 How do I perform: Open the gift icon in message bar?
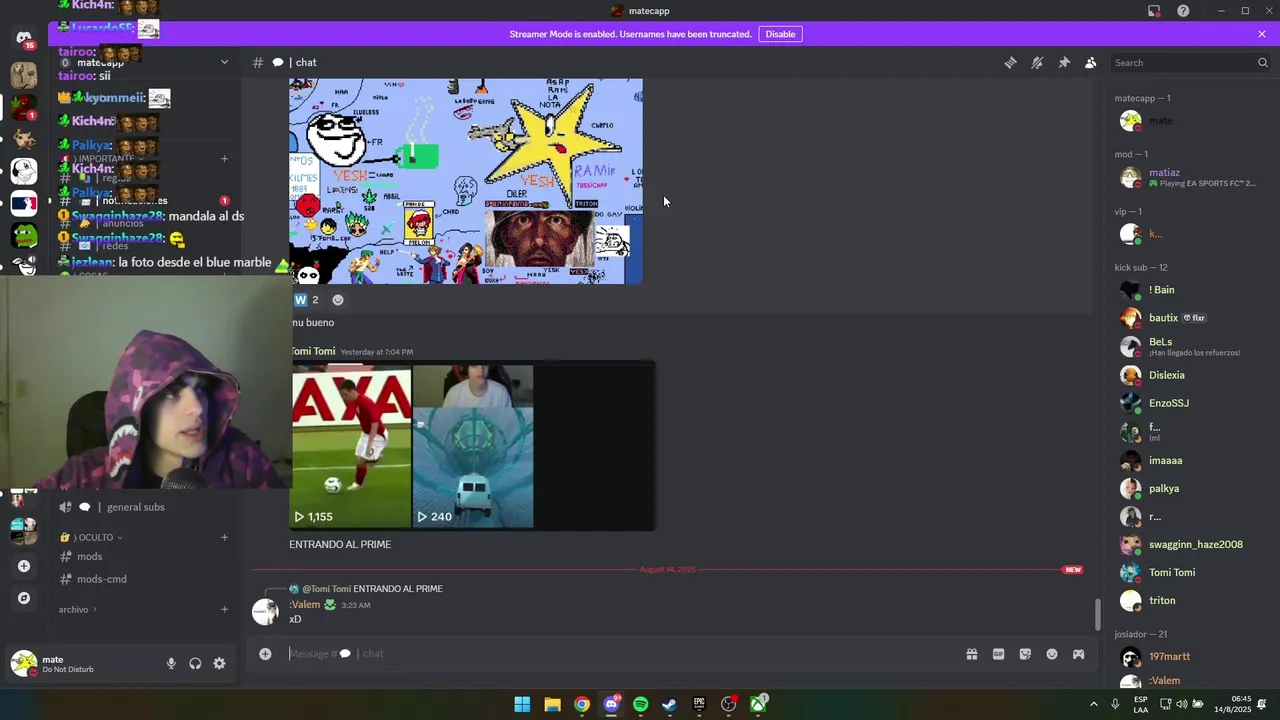(x=971, y=654)
